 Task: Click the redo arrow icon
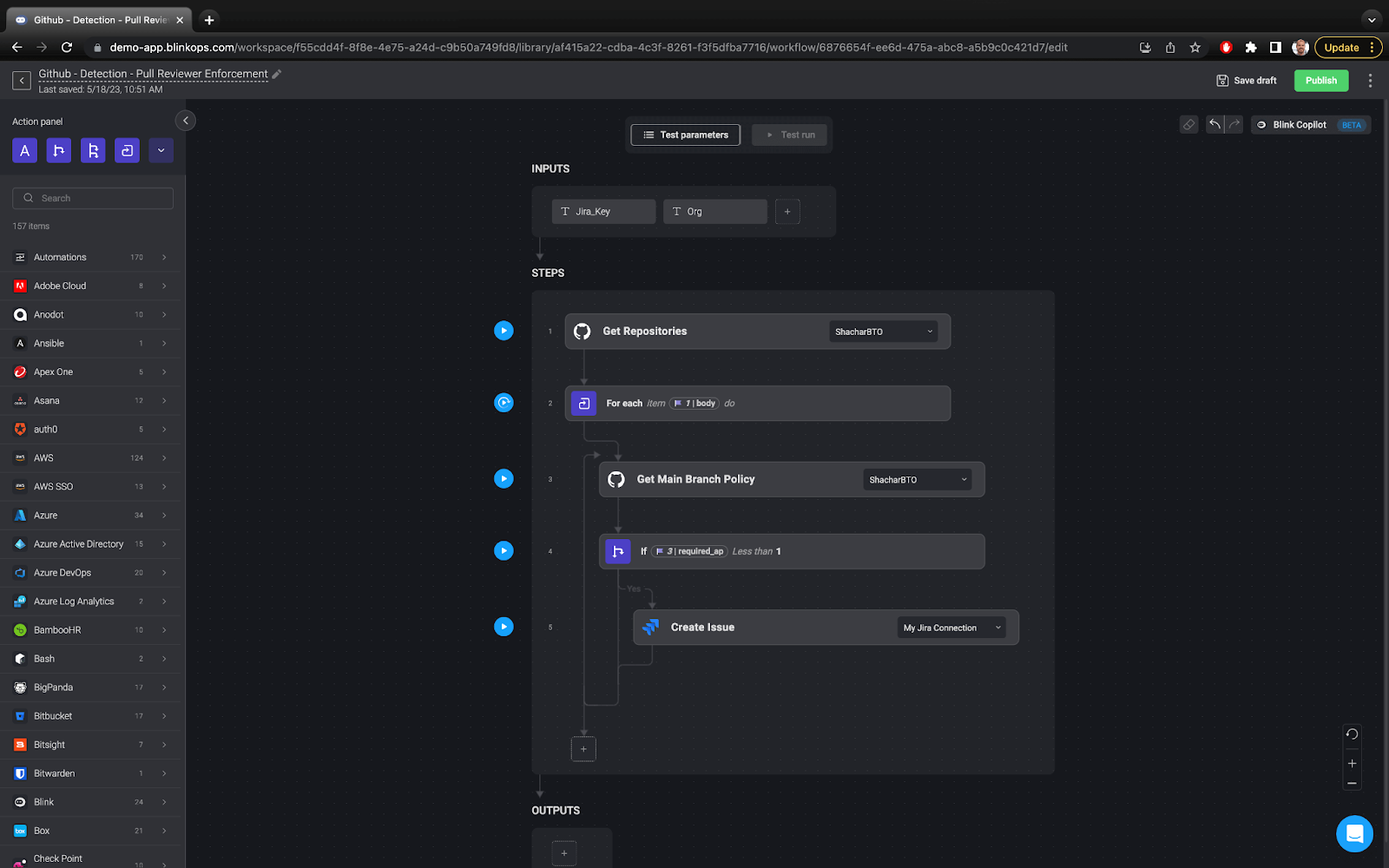point(1233,124)
